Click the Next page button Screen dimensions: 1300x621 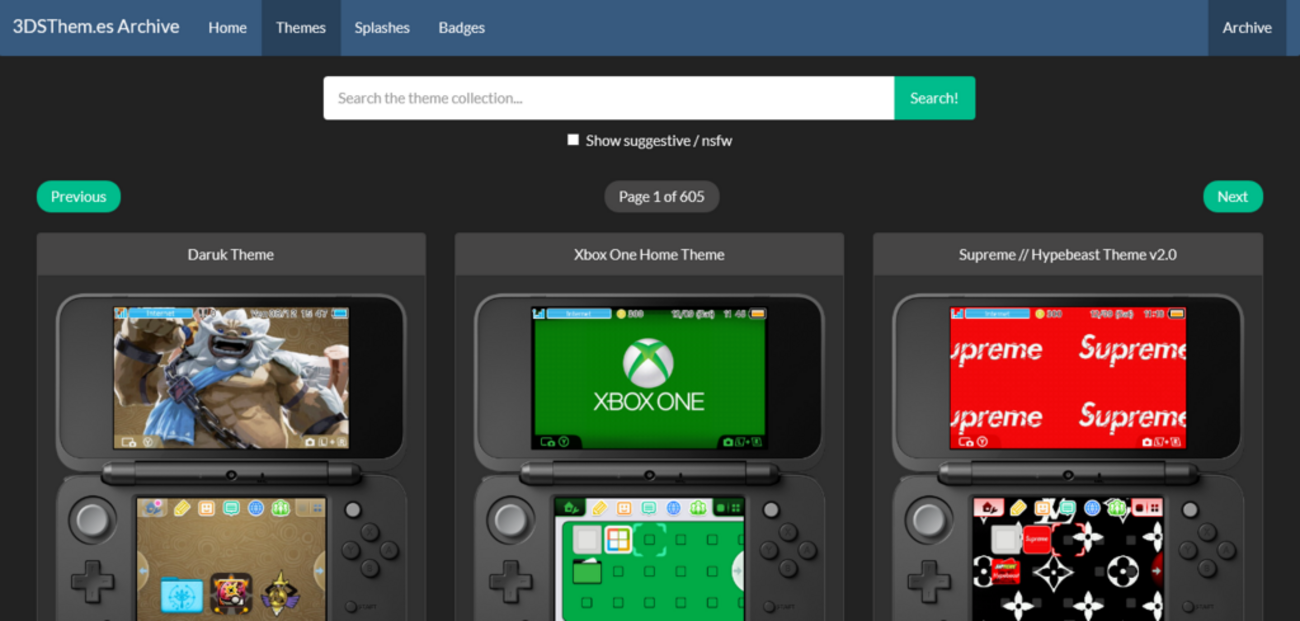tap(1232, 197)
